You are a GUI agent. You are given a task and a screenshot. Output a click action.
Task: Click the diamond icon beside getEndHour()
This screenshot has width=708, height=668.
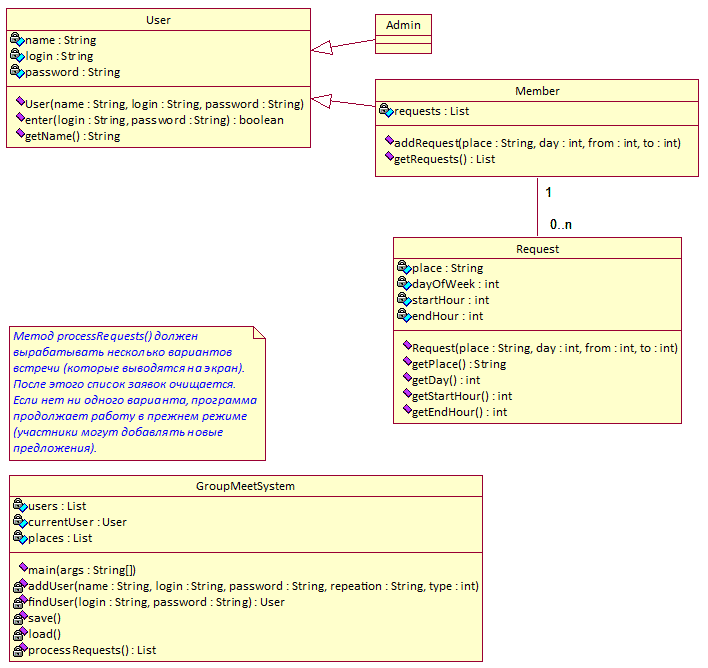click(407, 409)
